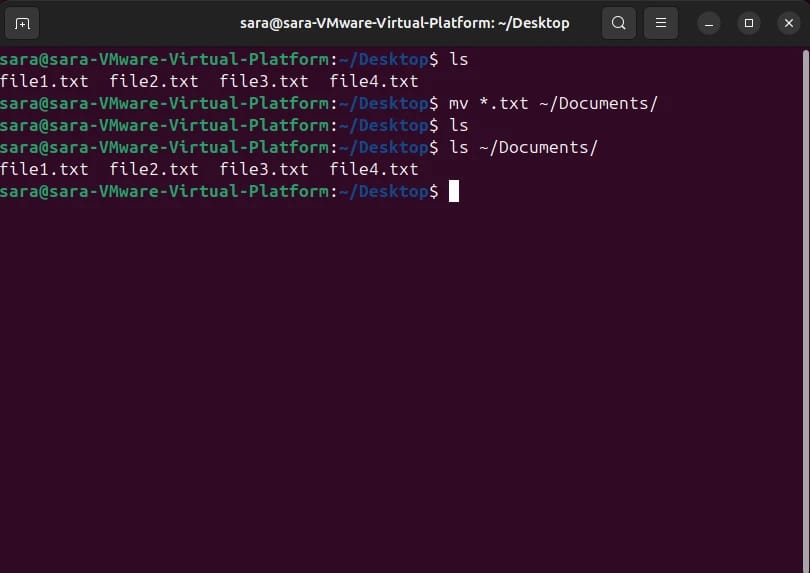The image size is (810, 573).
Task: Close the terminal window
Action: pyautogui.click(x=787, y=22)
